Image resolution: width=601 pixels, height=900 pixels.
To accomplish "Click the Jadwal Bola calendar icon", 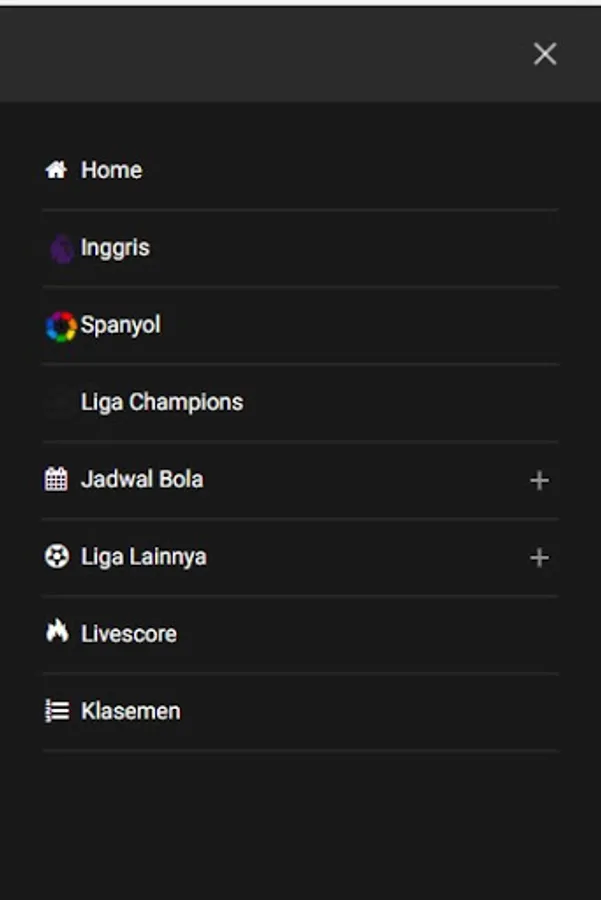I will coord(56,479).
